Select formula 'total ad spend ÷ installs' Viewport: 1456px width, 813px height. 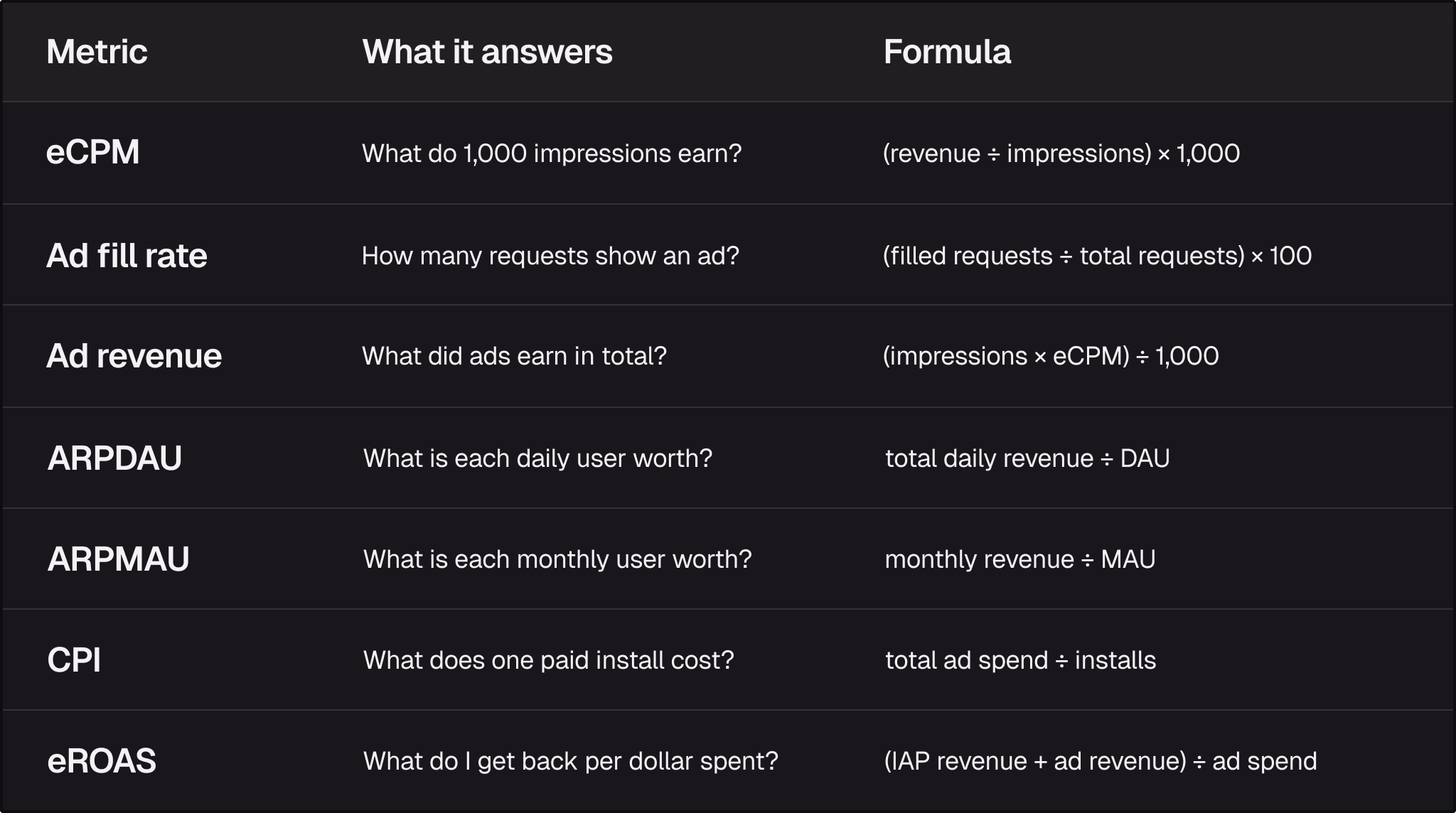1020,660
